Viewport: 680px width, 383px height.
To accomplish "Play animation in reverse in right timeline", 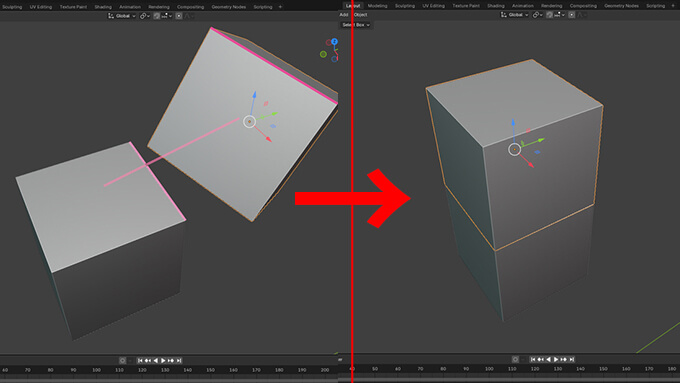I will [549, 360].
